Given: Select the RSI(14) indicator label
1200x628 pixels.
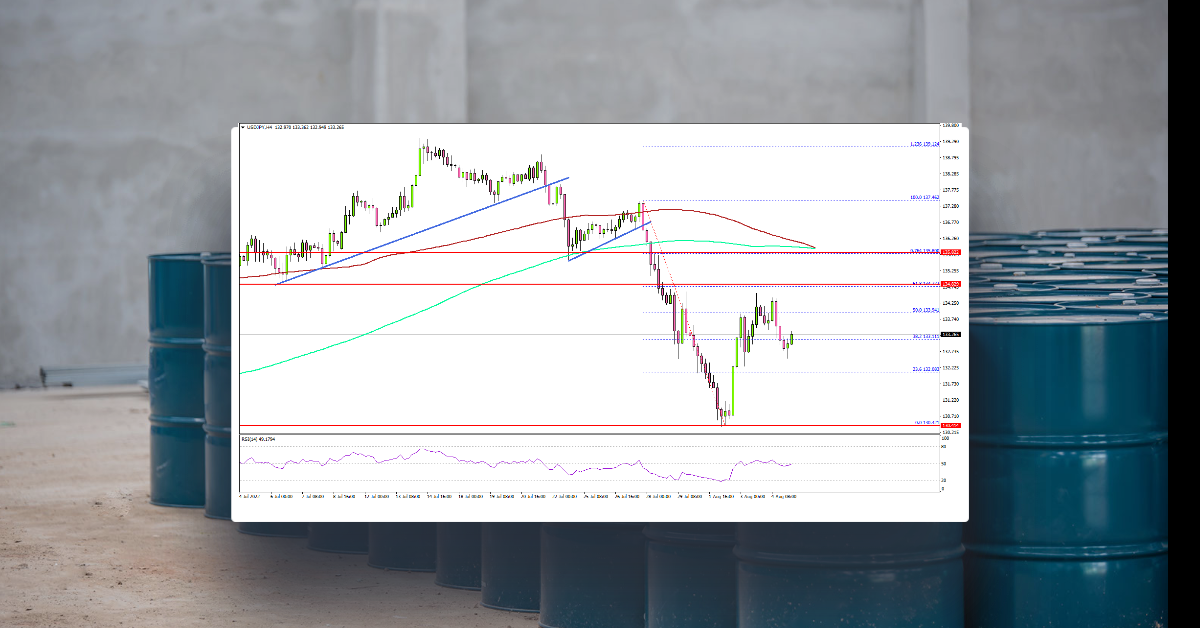Looking at the screenshot, I should tap(256, 438).
